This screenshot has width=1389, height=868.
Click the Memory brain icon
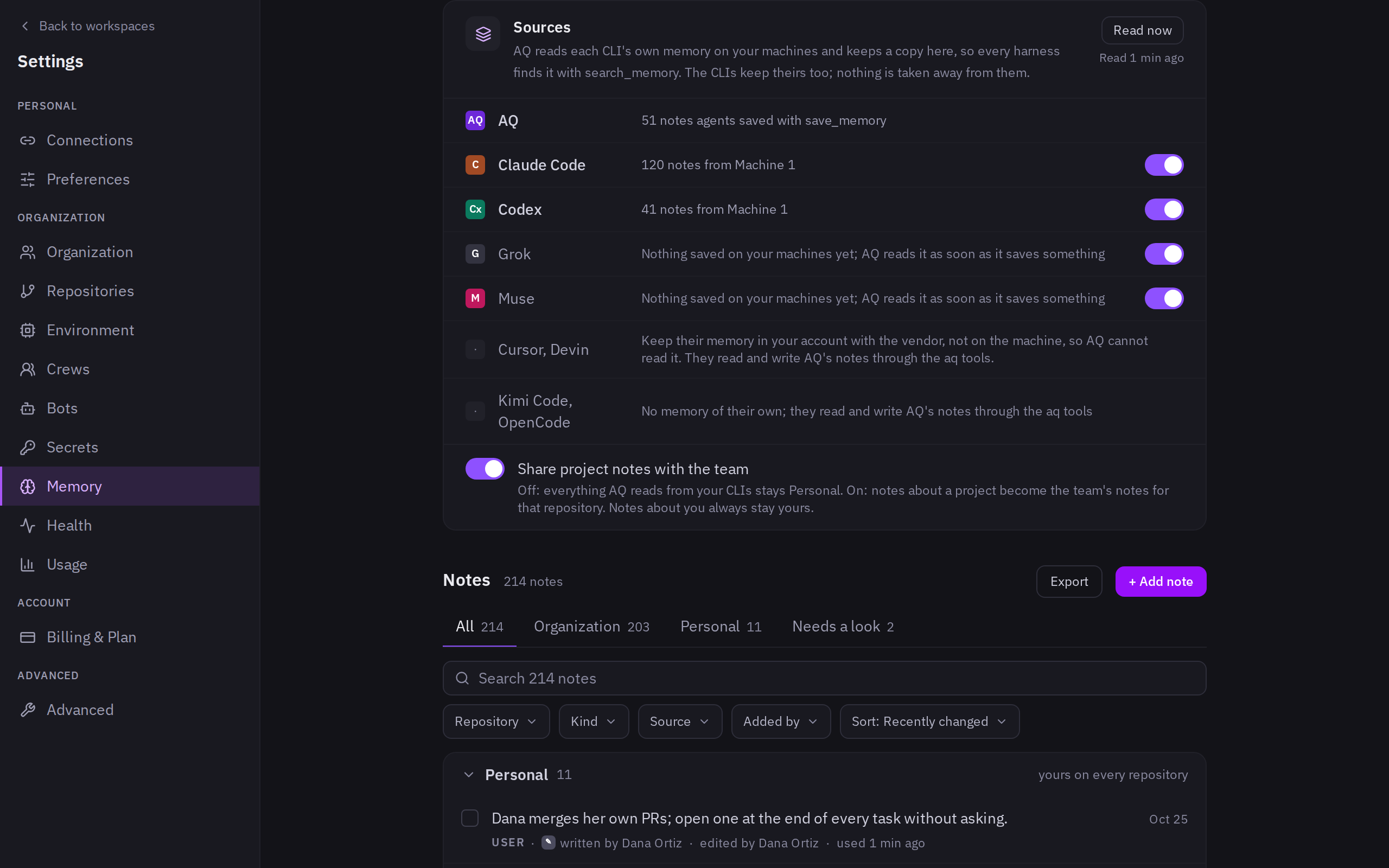[x=28, y=486]
